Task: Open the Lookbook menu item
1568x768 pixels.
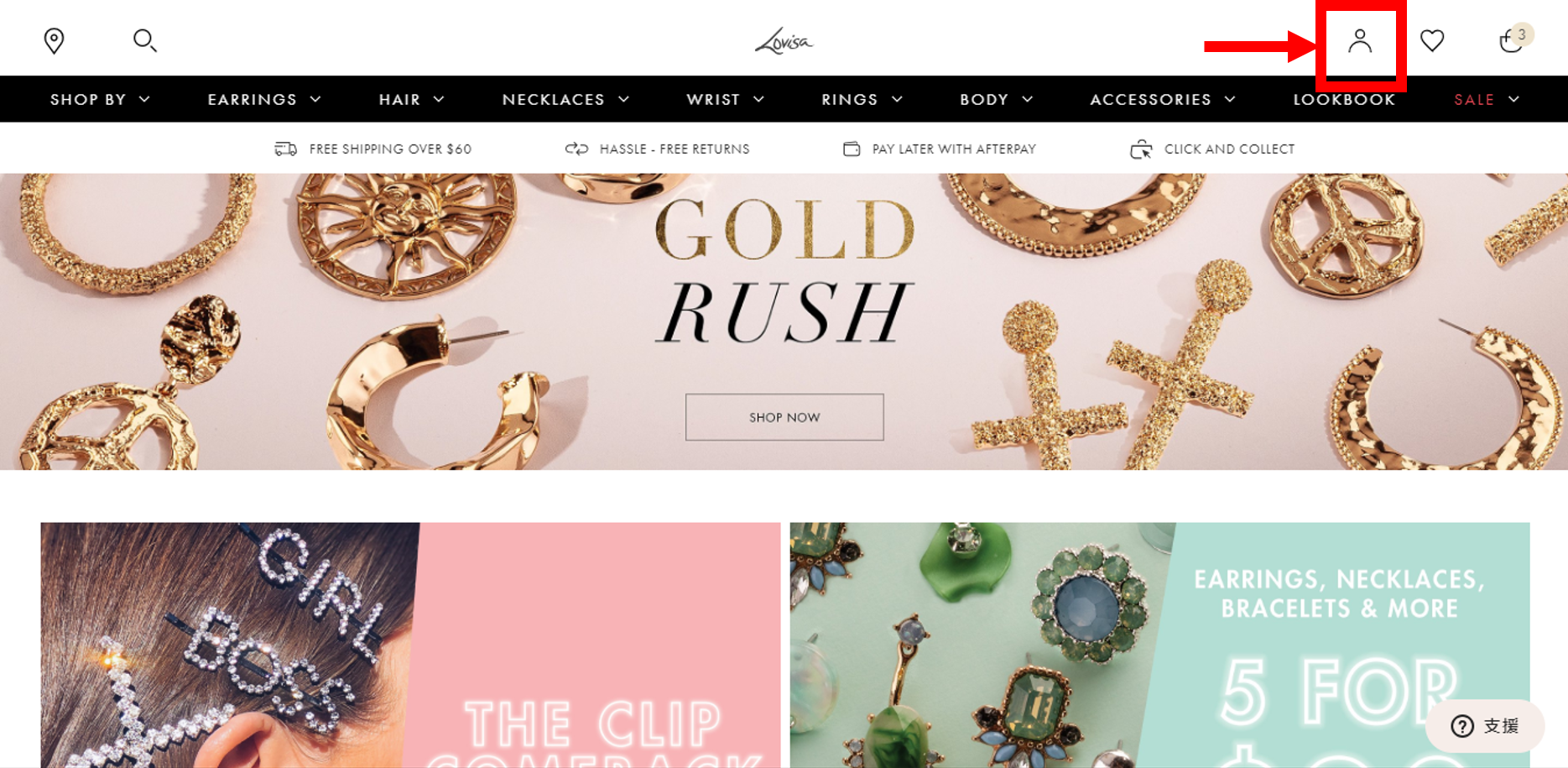Action: pos(1344,99)
